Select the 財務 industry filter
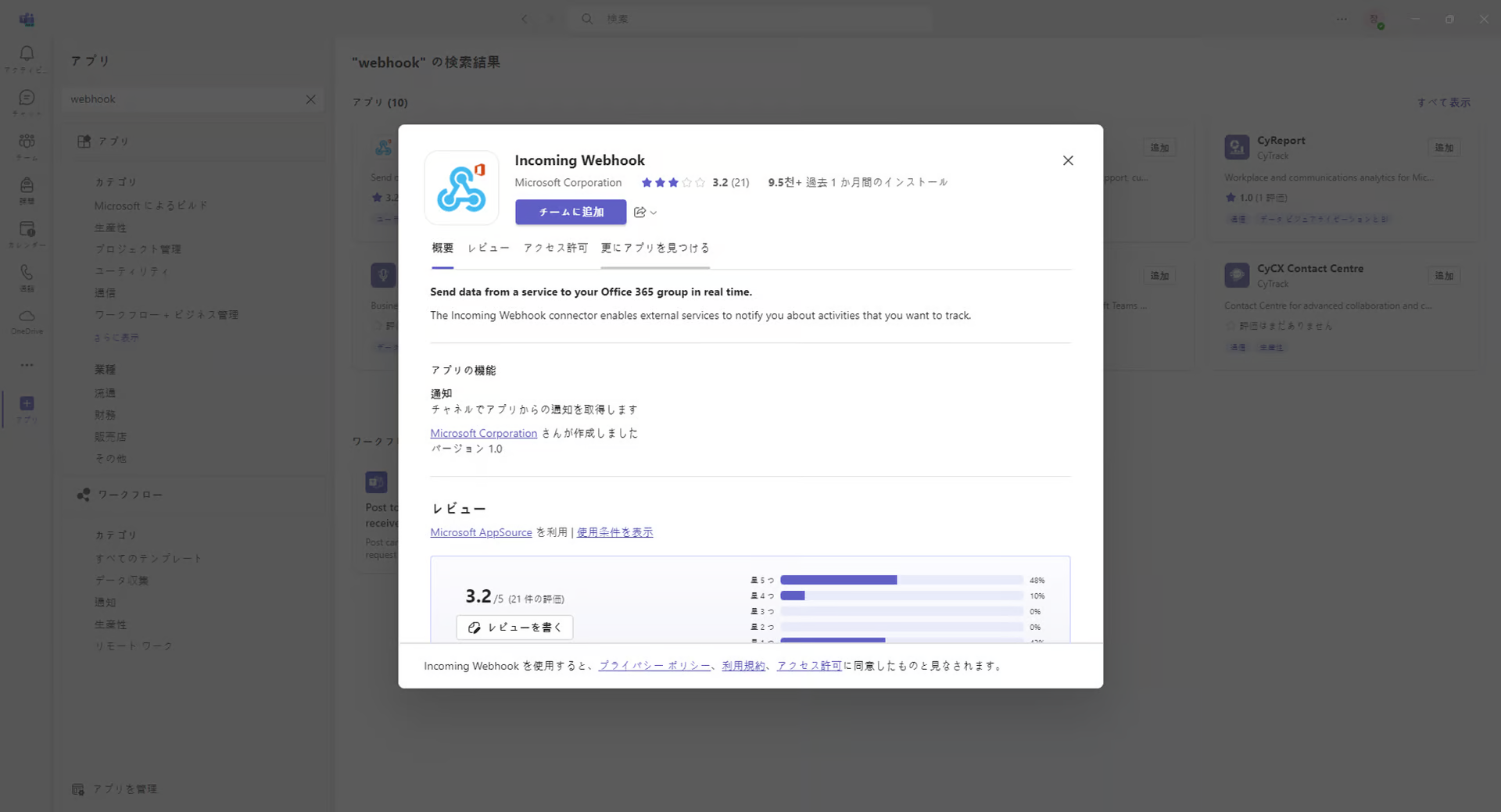The height and width of the screenshot is (812, 1501). coord(105,415)
